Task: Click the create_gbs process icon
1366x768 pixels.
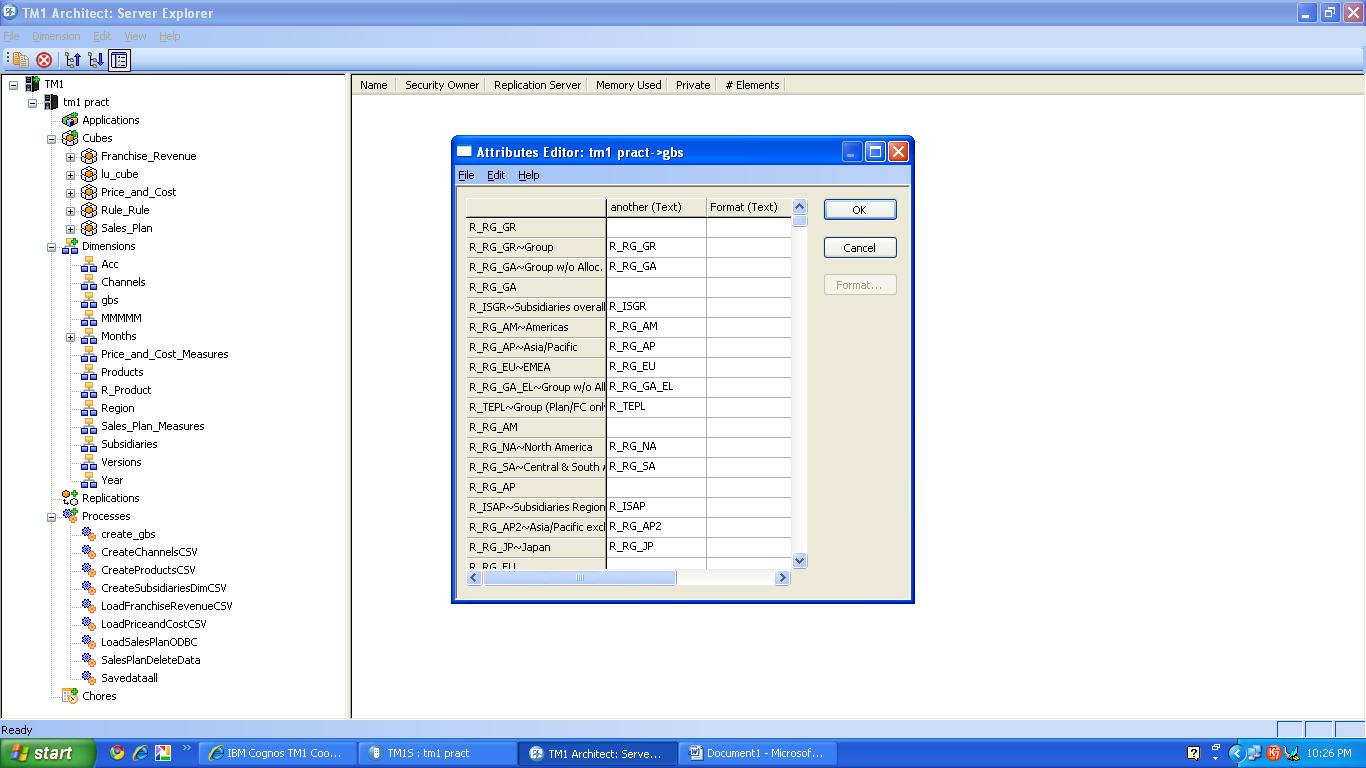Action: (x=89, y=534)
